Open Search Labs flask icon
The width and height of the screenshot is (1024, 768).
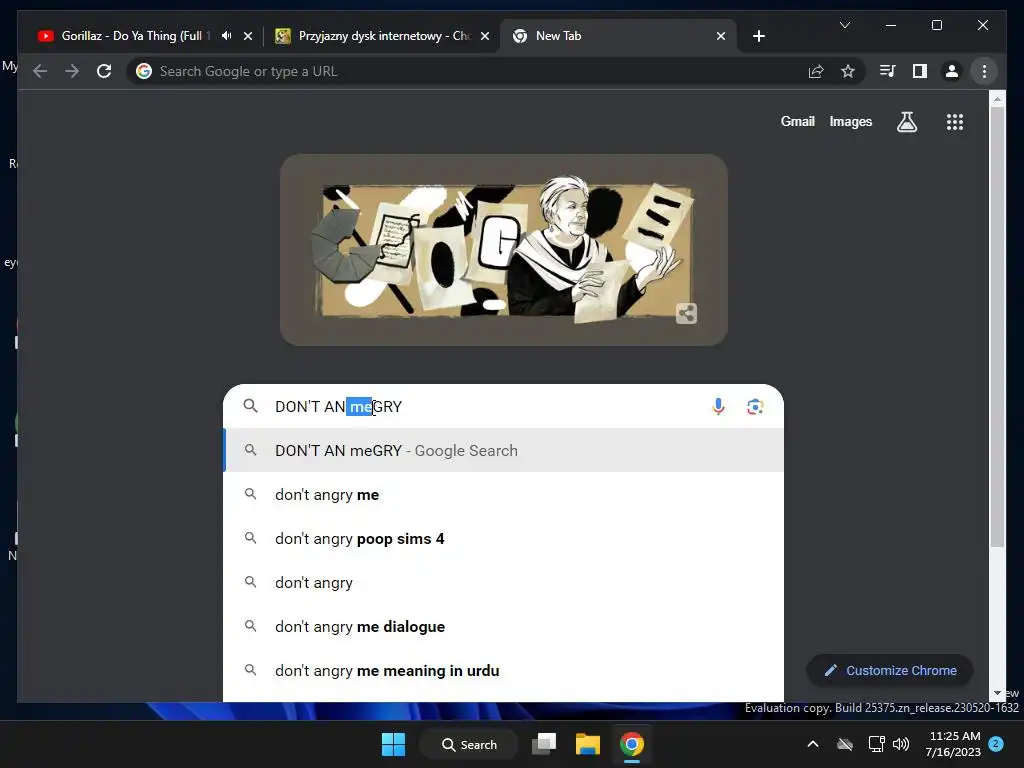click(x=906, y=121)
